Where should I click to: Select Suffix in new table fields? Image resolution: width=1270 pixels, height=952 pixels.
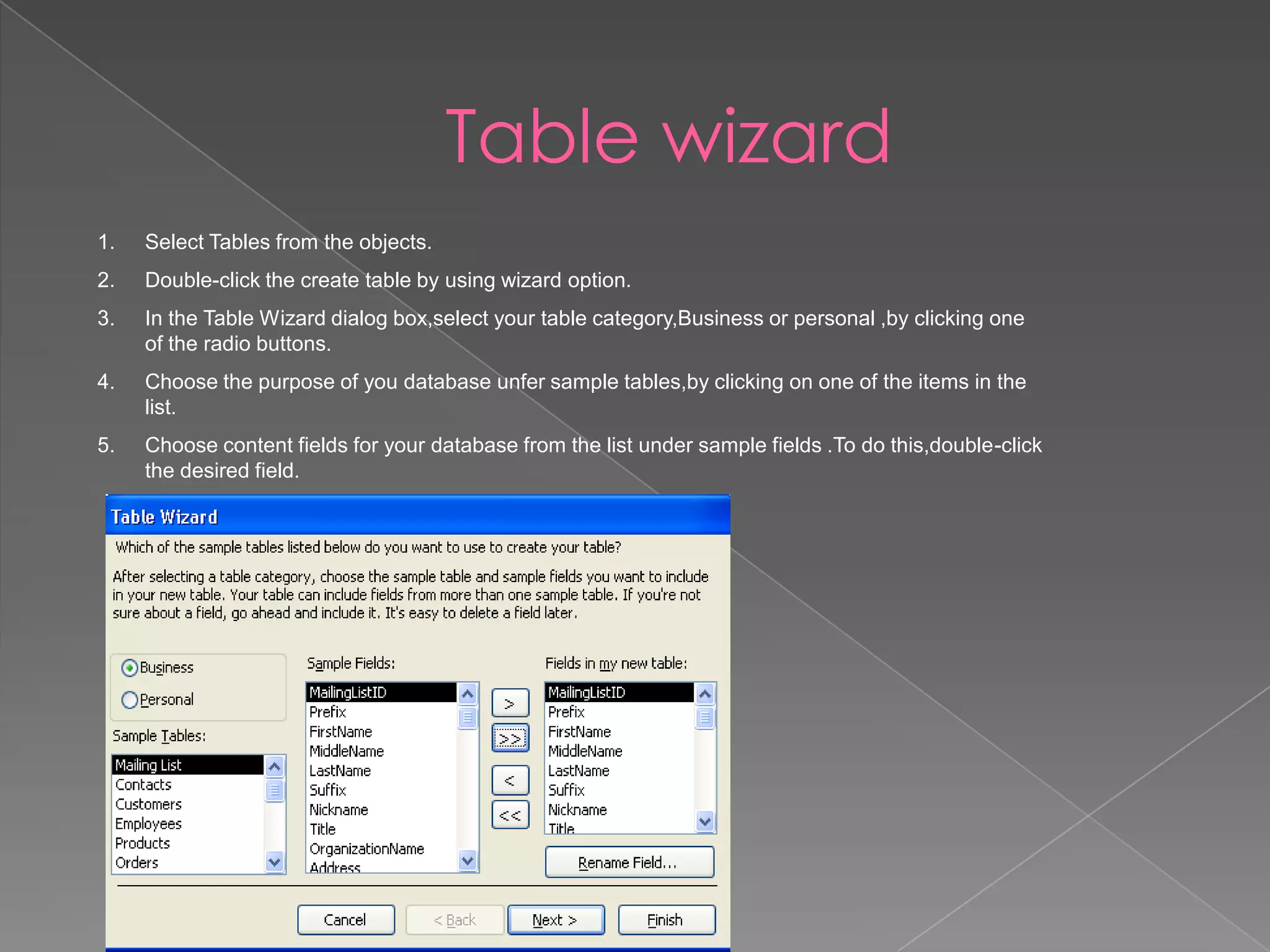pyautogui.click(x=619, y=790)
